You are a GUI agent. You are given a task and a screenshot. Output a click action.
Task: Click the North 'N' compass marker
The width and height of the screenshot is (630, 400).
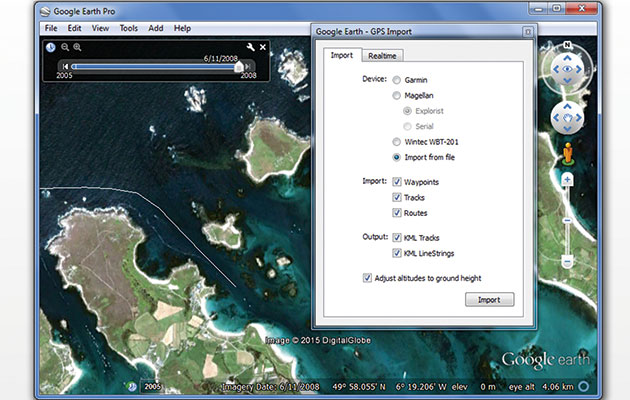coord(567,45)
